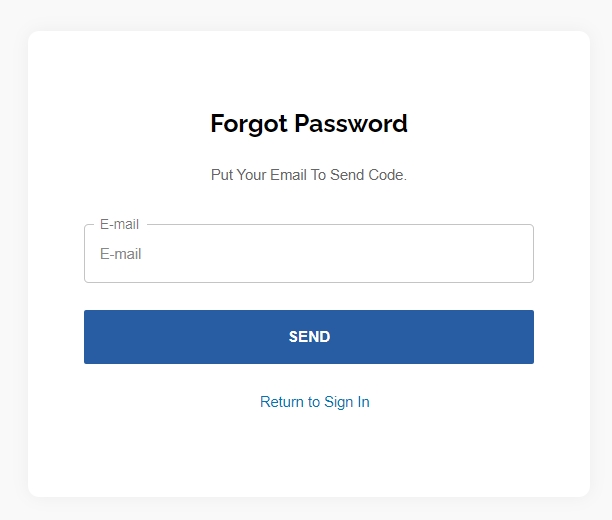Click the Forgot Password heading

[309, 124]
